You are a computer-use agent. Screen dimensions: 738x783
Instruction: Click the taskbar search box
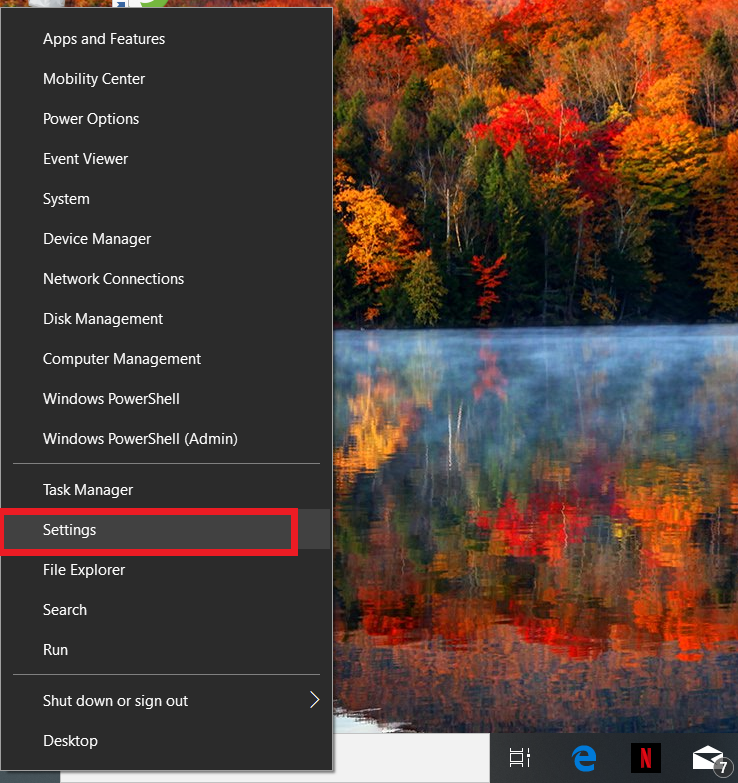411,758
